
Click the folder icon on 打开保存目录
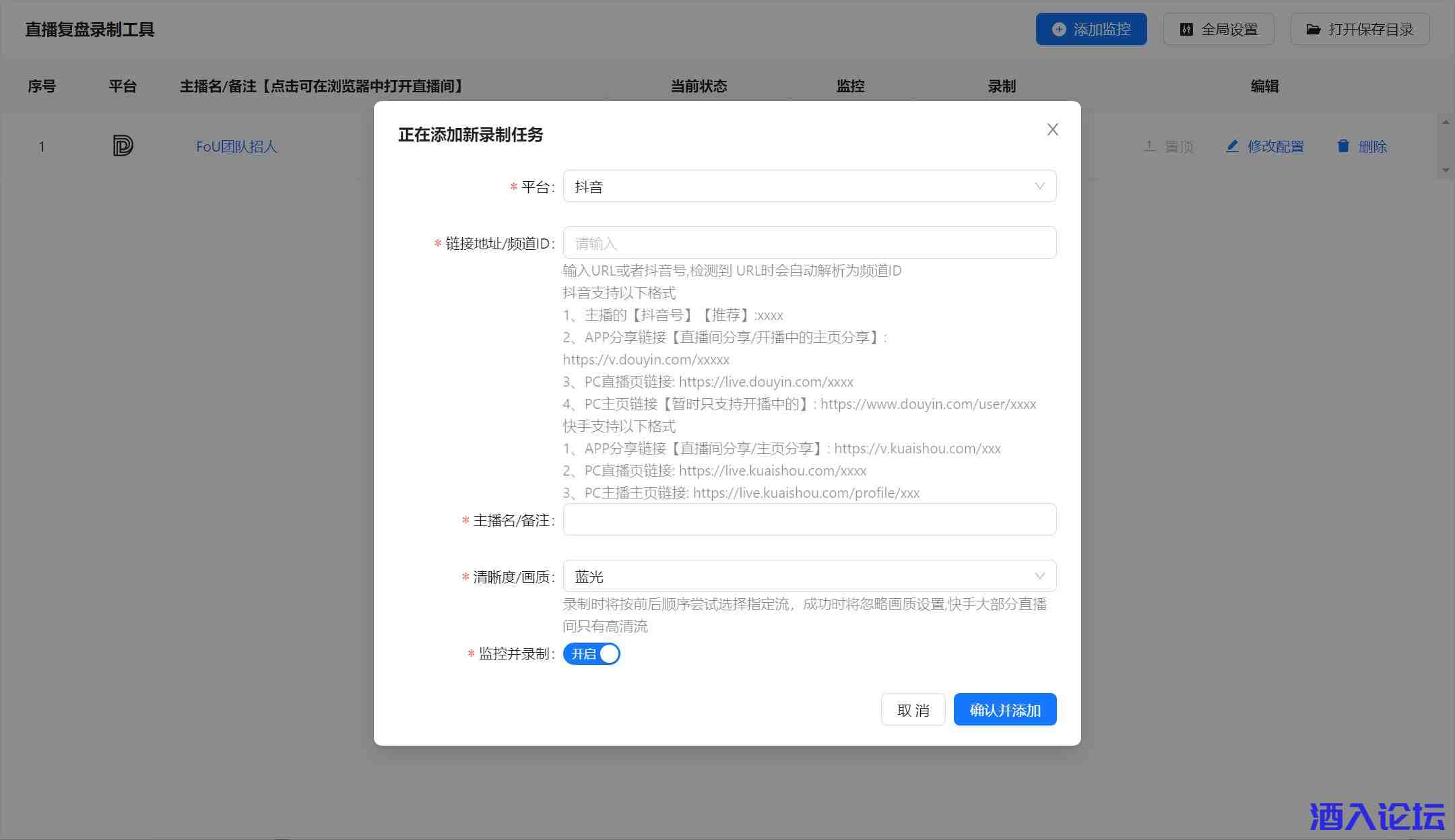tap(1313, 30)
